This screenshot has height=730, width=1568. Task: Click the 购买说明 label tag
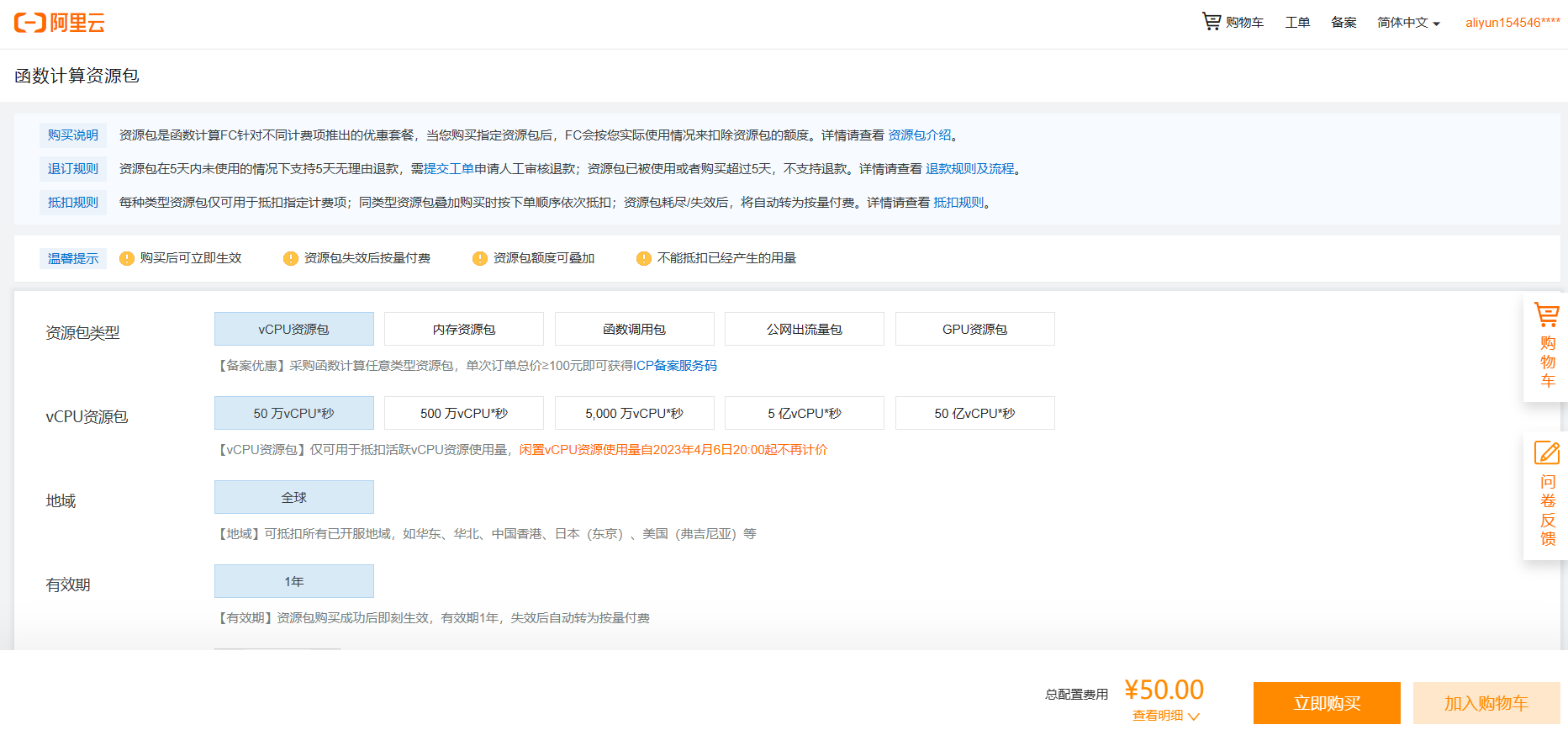pos(73,135)
